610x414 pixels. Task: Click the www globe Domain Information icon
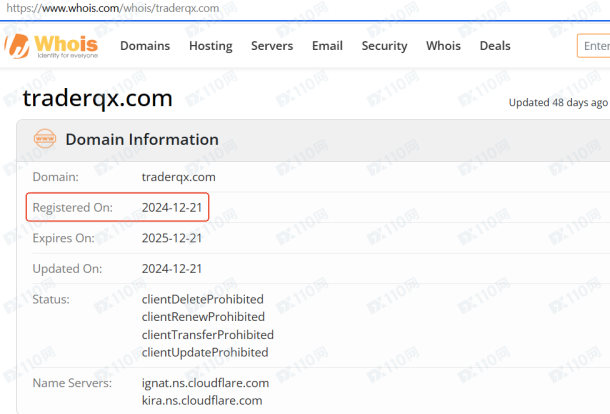click(45, 139)
